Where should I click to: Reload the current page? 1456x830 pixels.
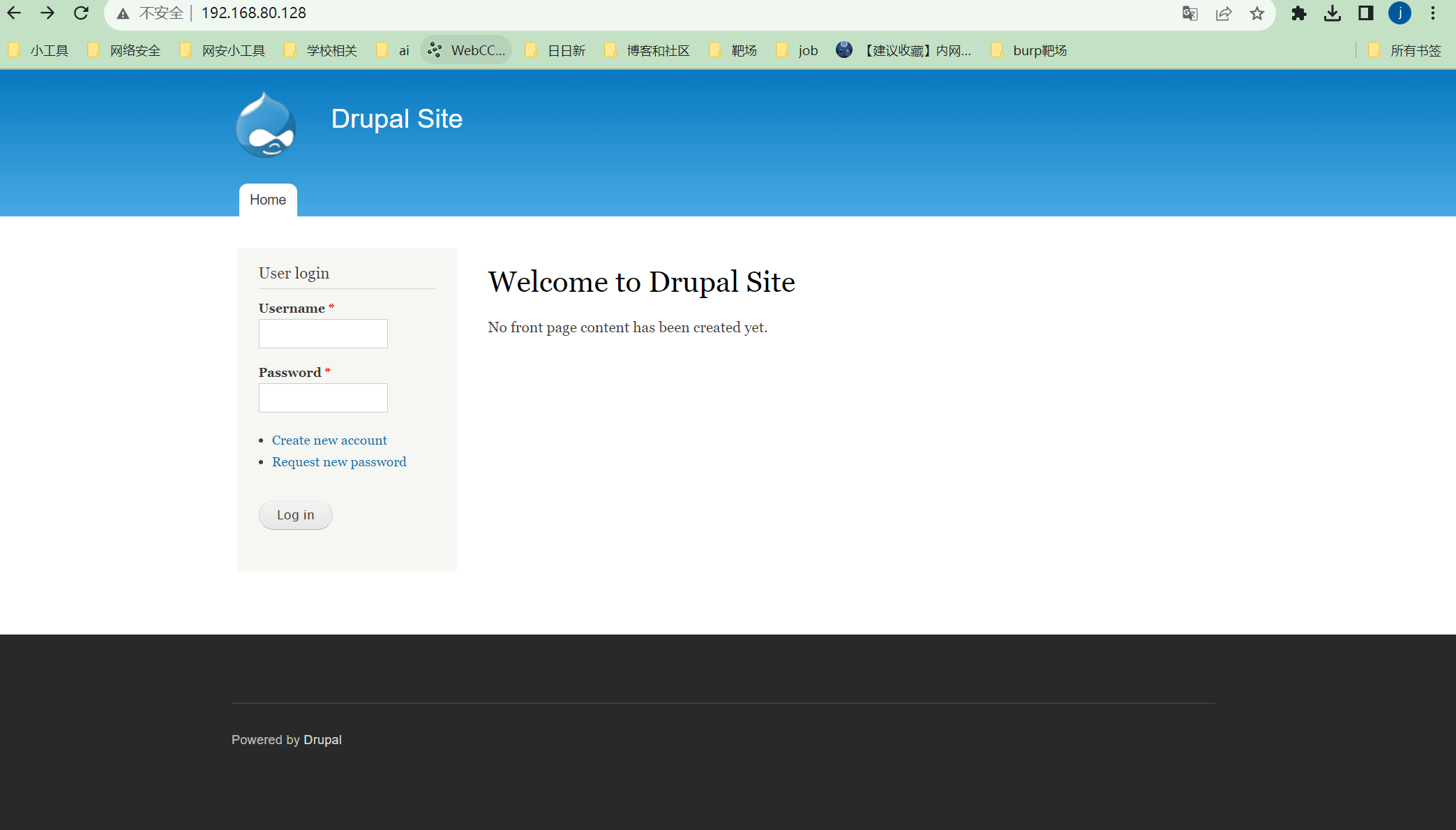point(81,13)
